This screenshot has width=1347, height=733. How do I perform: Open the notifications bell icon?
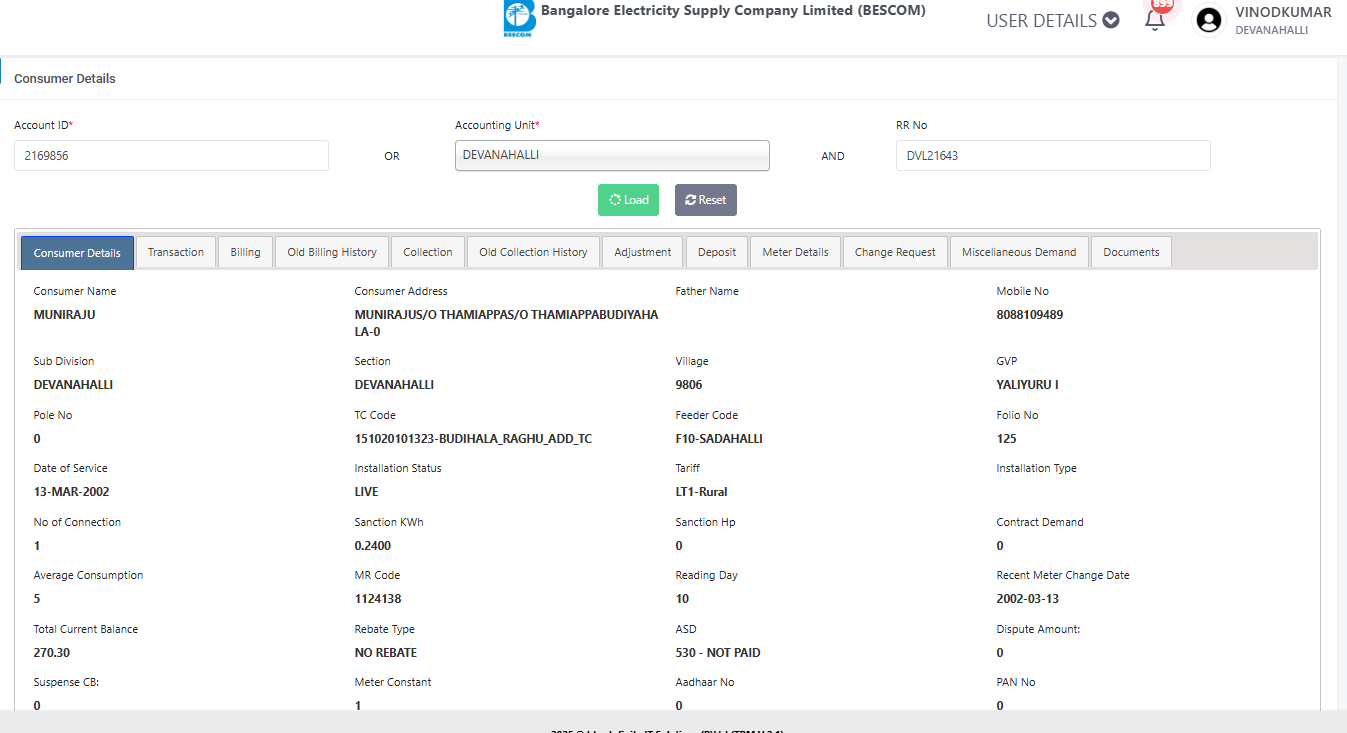(1155, 20)
